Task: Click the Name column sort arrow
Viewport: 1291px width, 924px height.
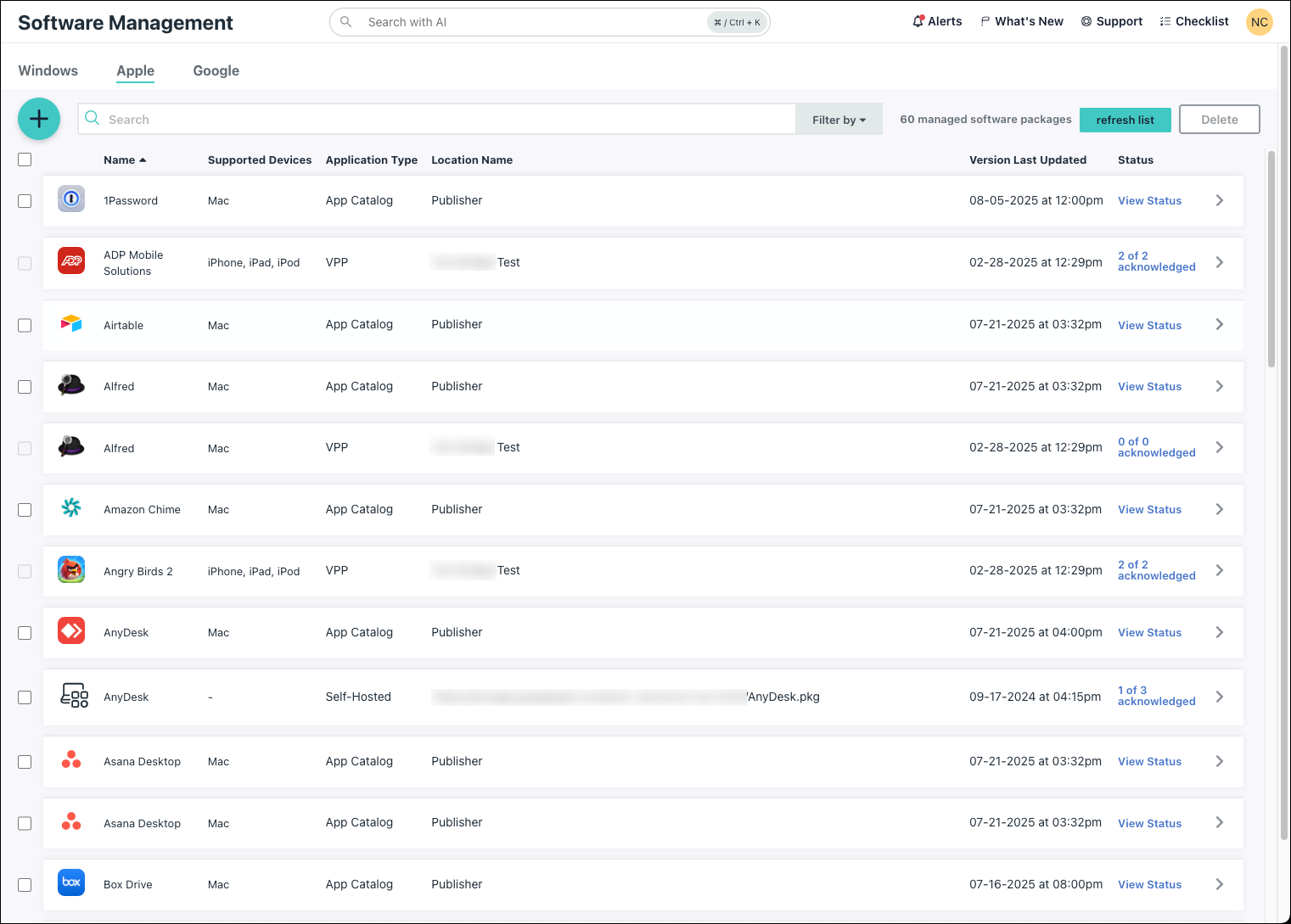Action: (x=143, y=160)
